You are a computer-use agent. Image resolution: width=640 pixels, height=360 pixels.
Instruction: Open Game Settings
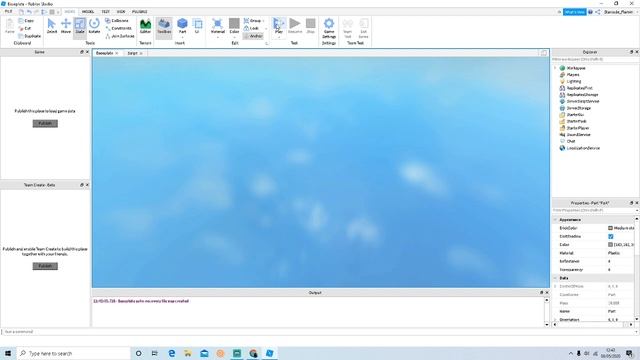click(329, 28)
